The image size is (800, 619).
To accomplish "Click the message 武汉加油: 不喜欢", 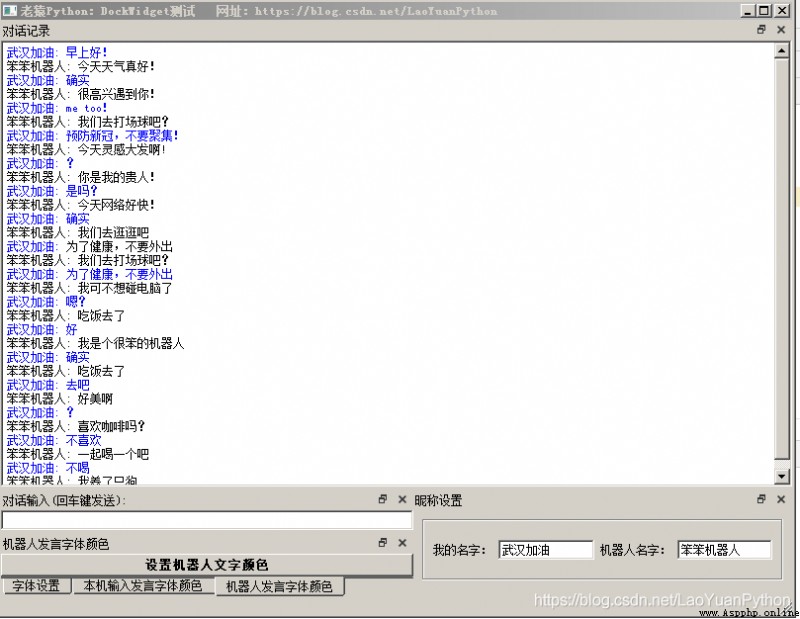I will click(x=54, y=440).
